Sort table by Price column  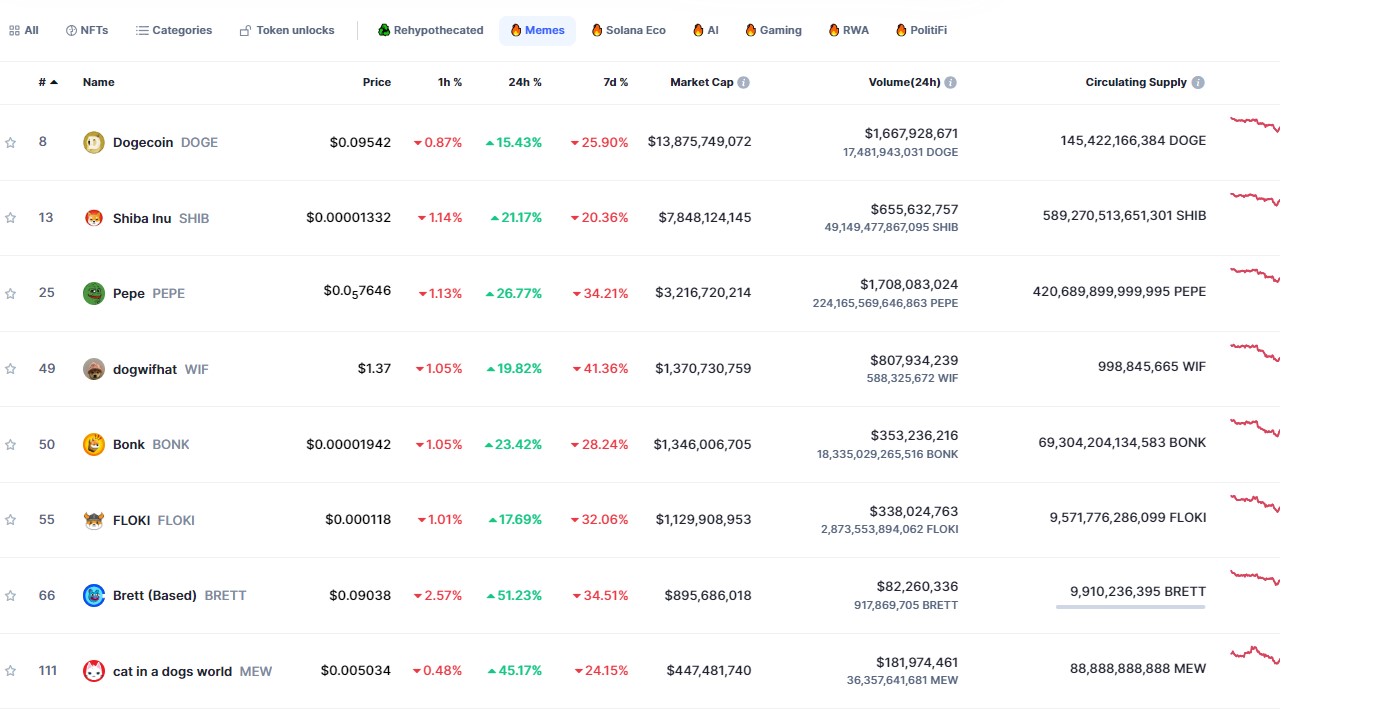[x=377, y=83]
